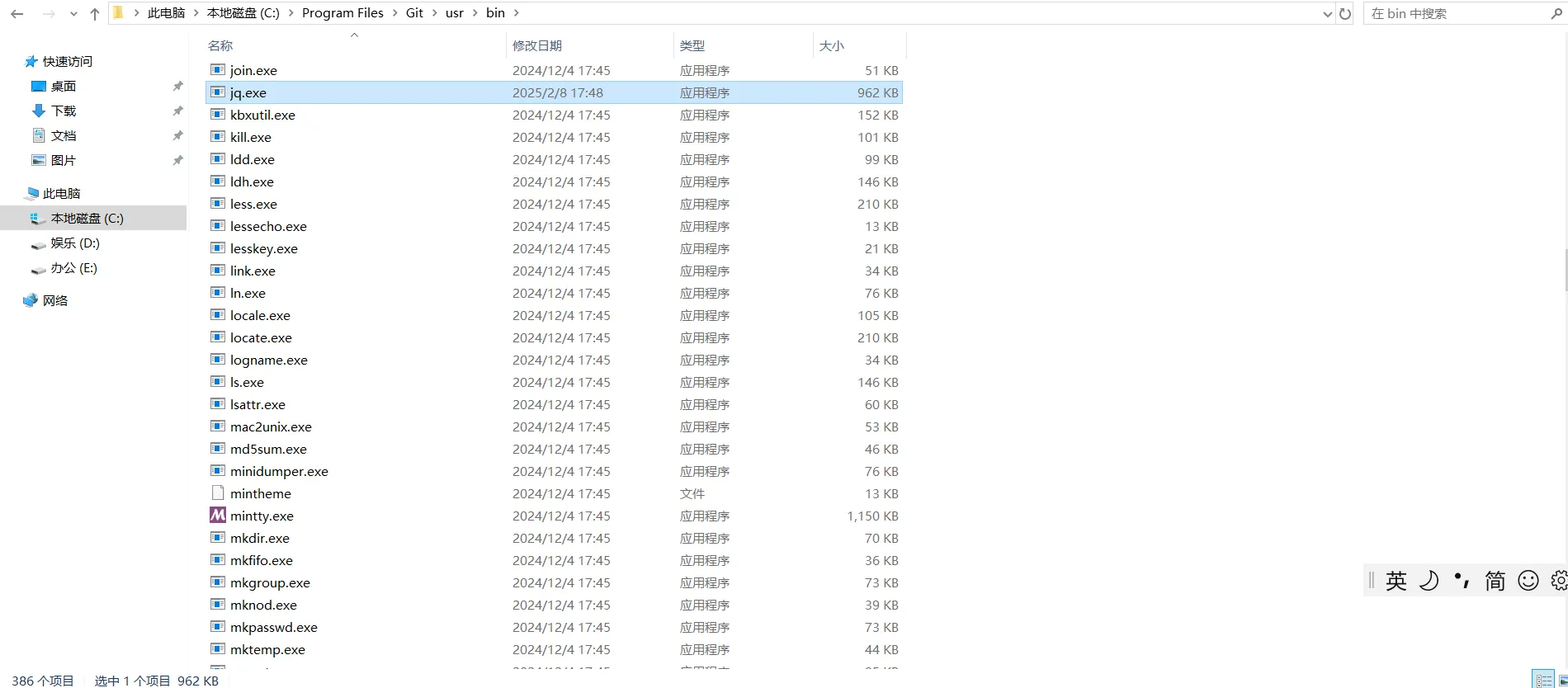This screenshot has width=1568, height=688.
Task: Open 网络 in navigation pane
Action: point(55,301)
